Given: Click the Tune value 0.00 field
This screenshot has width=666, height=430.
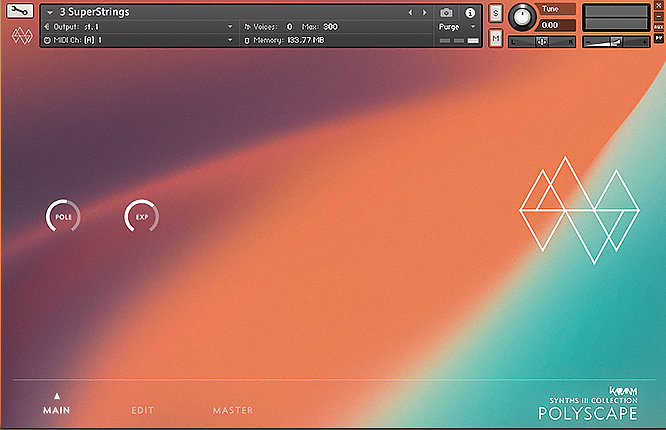Looking at the screenshot, I should pyautogui.click(x=557, y=25).
